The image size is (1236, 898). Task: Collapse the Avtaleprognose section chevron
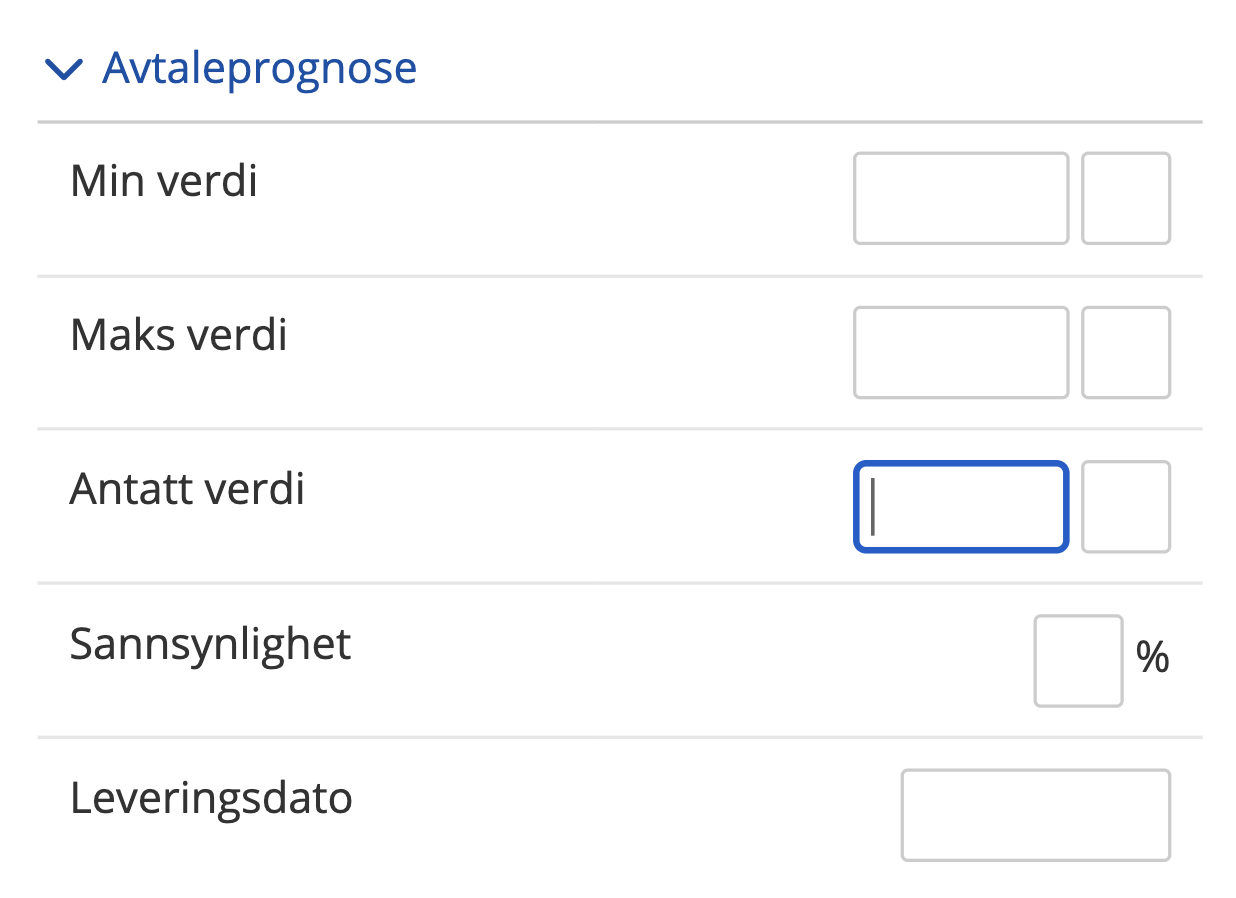64,69
